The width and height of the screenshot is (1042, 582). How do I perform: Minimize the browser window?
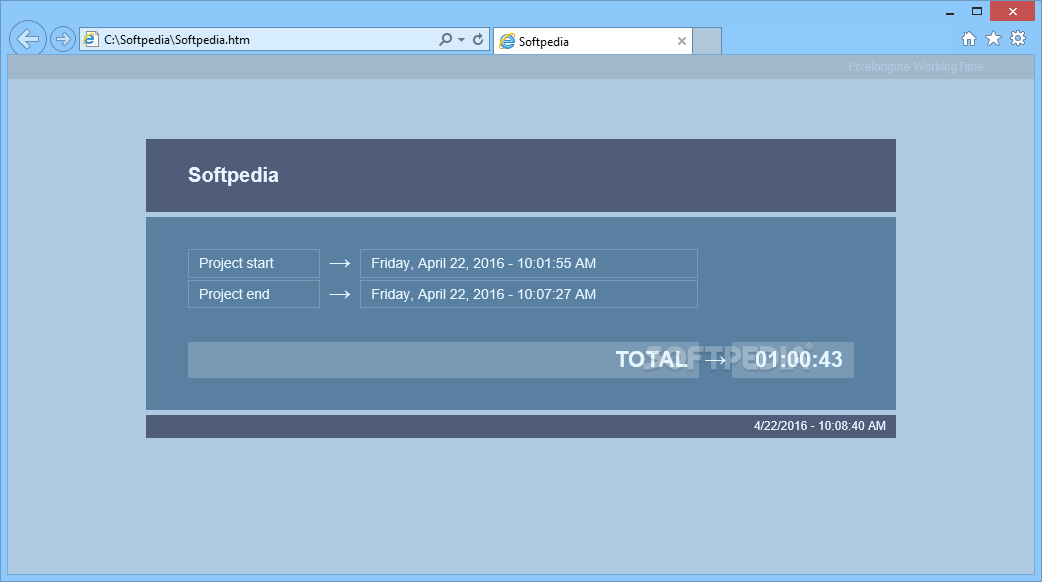pyautogui.click(x=950, y=11)
